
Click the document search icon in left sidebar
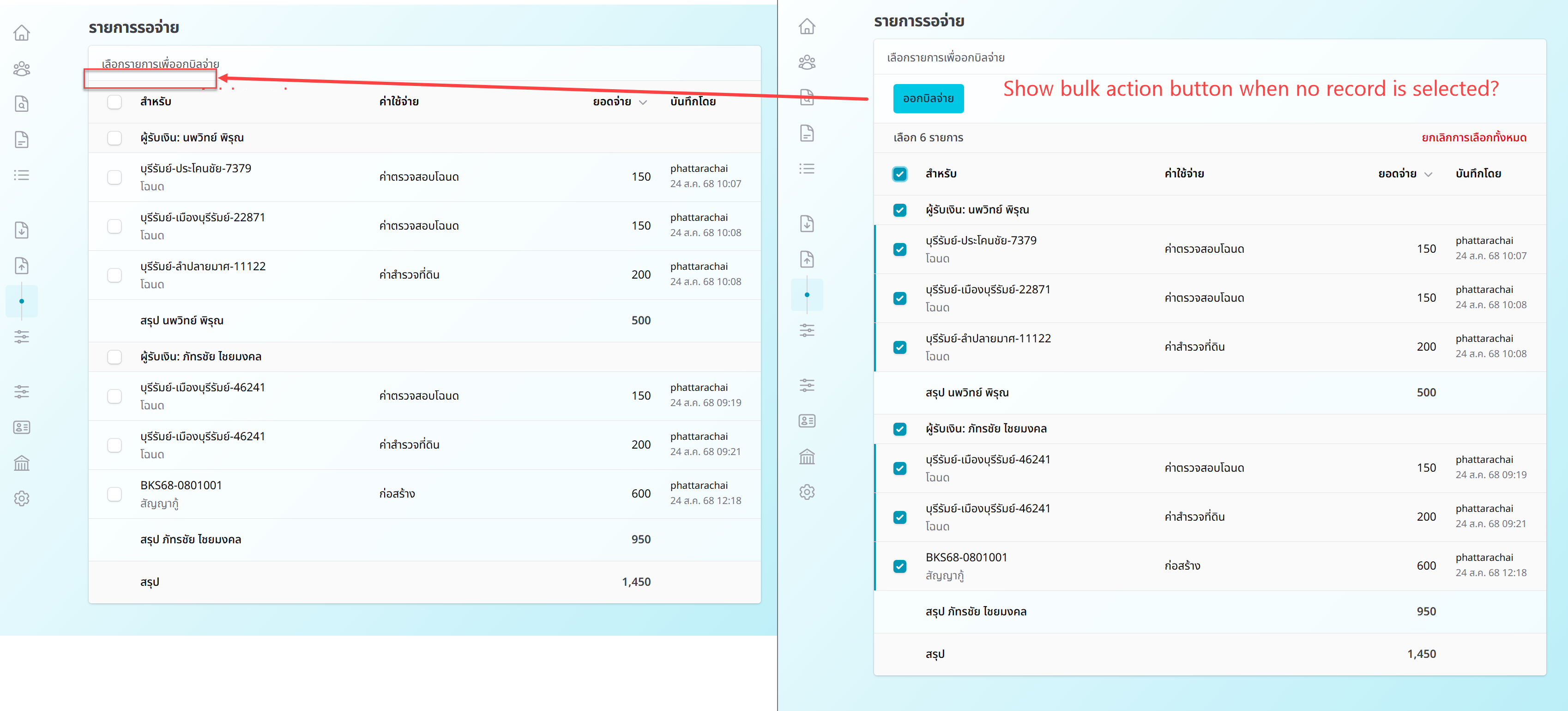pos(22,103)
